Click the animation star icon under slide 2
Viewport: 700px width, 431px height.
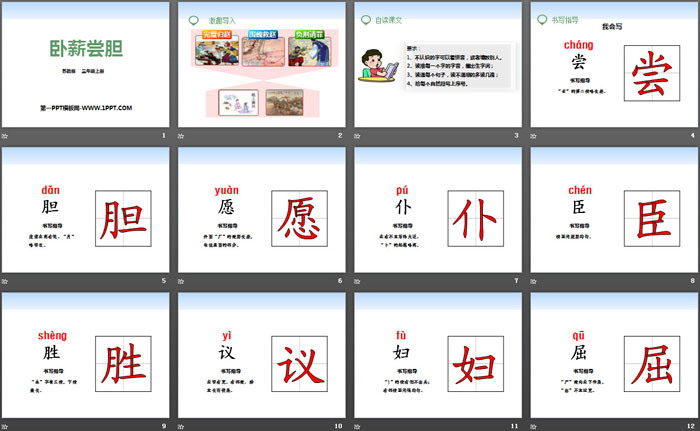pyautogui.click(x=181, y=136)
